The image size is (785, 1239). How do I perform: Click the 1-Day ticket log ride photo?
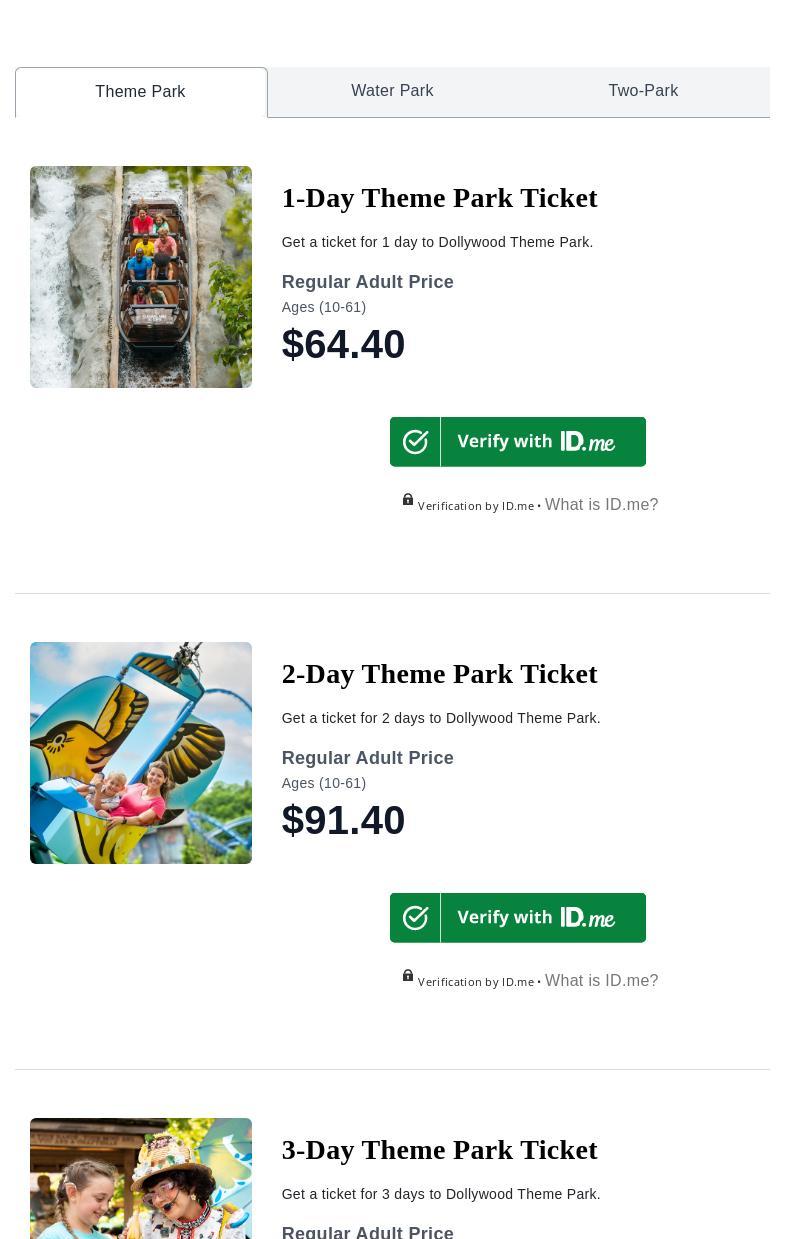tap(141, 277)
